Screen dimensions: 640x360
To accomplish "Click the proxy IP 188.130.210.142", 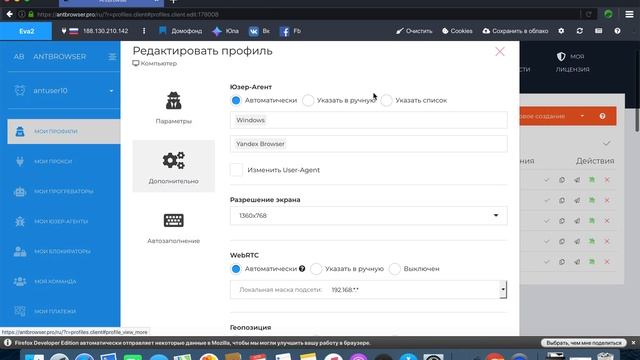I will pyautogui.click(x=105, y=31).
